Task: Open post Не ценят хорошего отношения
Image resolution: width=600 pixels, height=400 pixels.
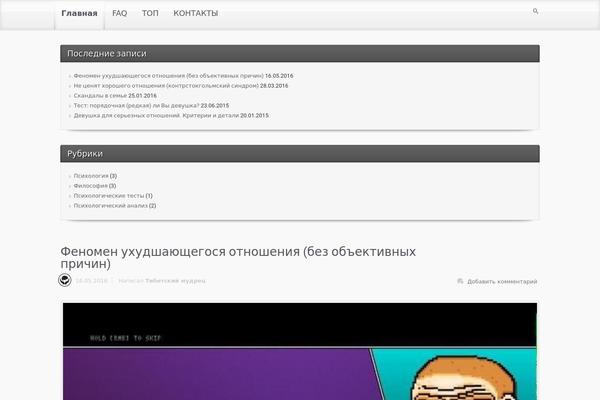Action: click(x=166, y=86)
